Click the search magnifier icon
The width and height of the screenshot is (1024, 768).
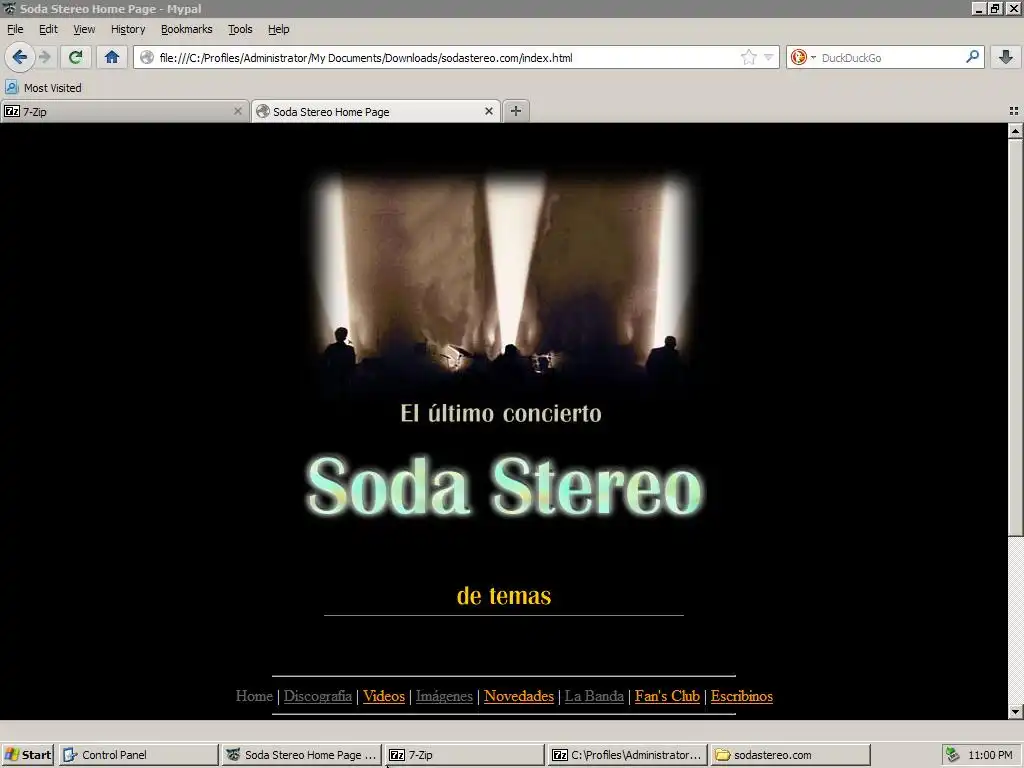972,57
